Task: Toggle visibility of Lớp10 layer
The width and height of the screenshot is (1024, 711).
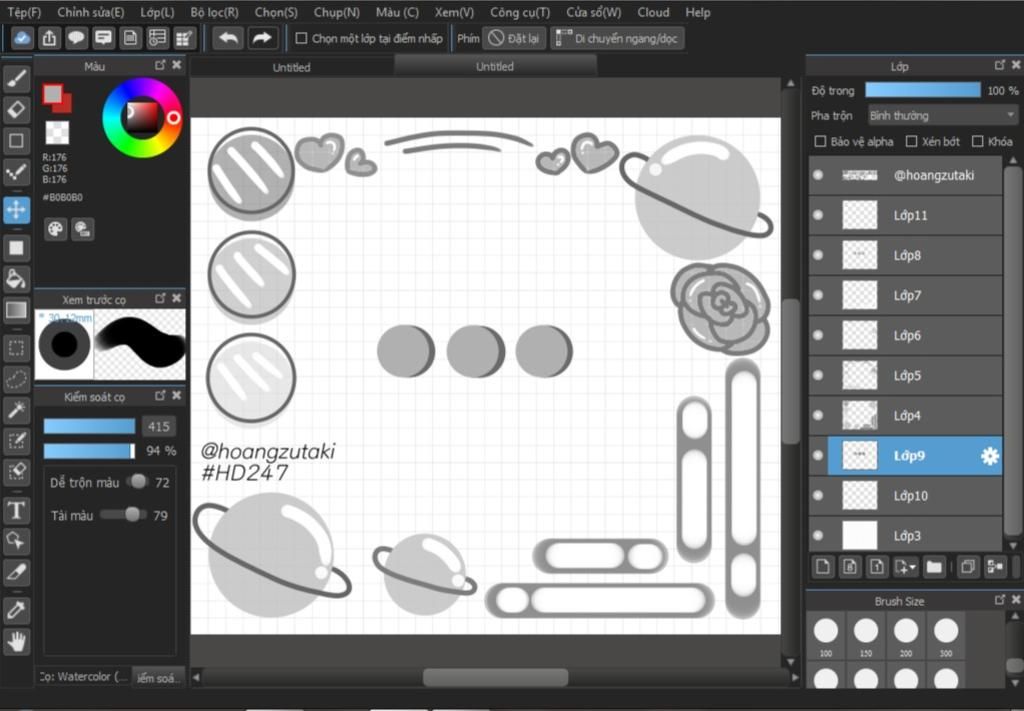Action: 818,496
